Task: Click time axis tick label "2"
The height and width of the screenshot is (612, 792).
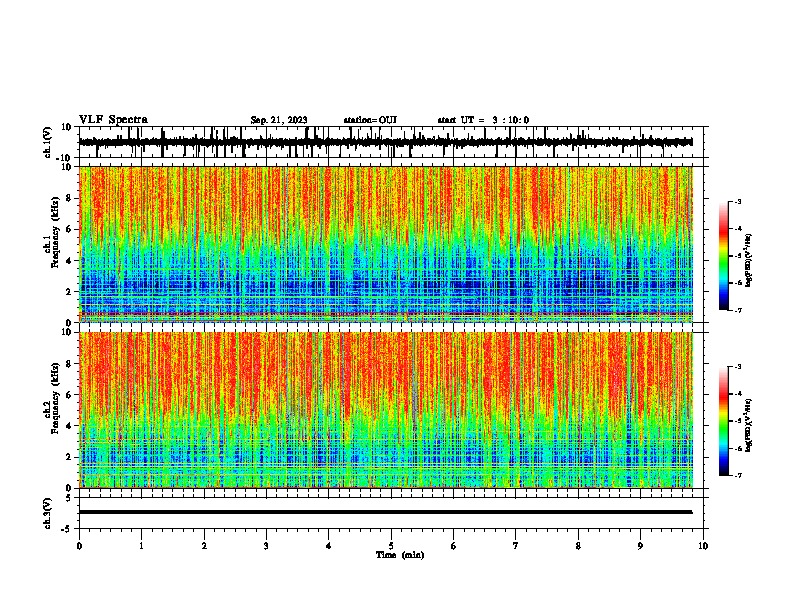Action: pyautogui.click(x=204, y=546)
